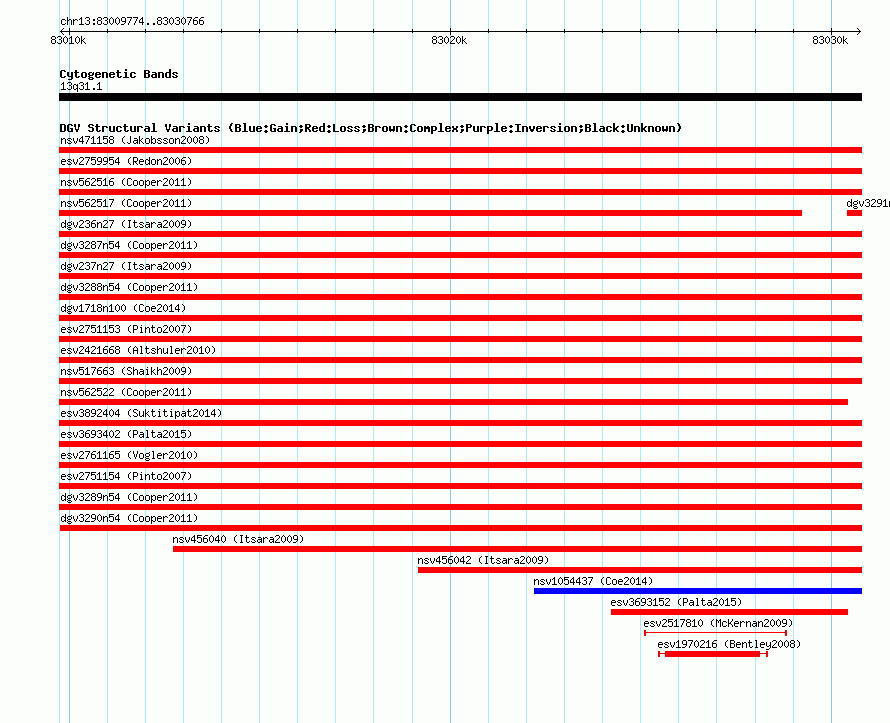The image size is (890, 723).
Task: Click the dgv3290n54 (Cooper2011) label
Action: point(129,518)
